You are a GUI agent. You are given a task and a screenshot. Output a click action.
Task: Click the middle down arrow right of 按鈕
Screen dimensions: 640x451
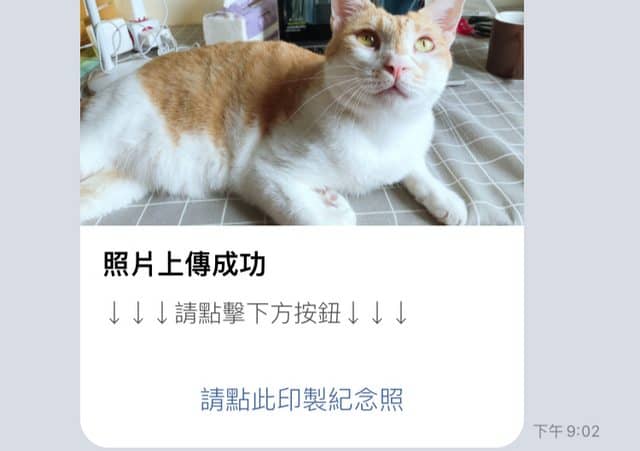click(377, 313)
